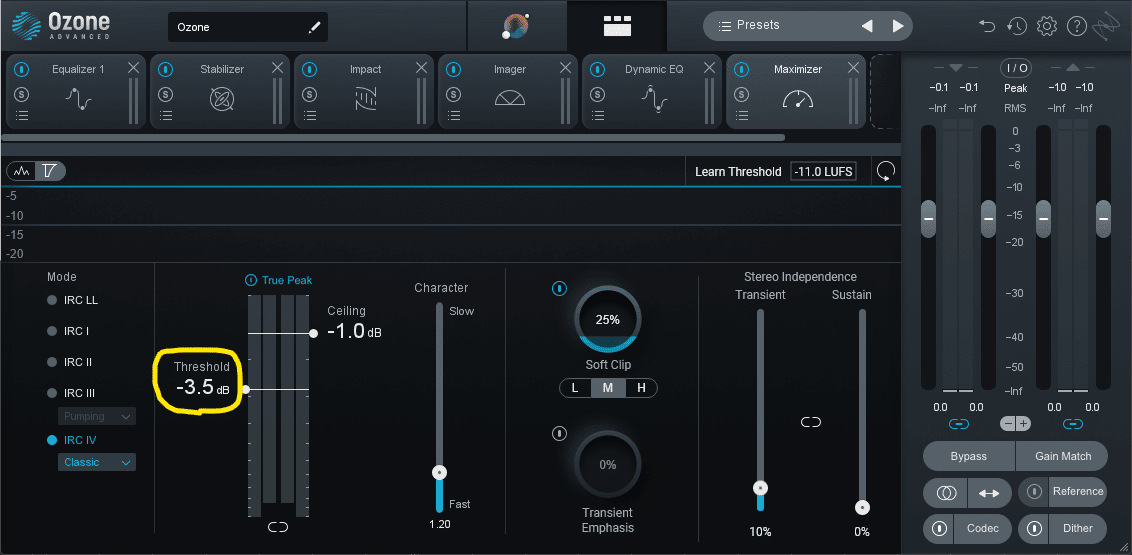The width and height of the screenshot is (1132, 555).
Task: Toggle Equalizer 1 power button
Action: pyautogui.click(x=22, y=69)
